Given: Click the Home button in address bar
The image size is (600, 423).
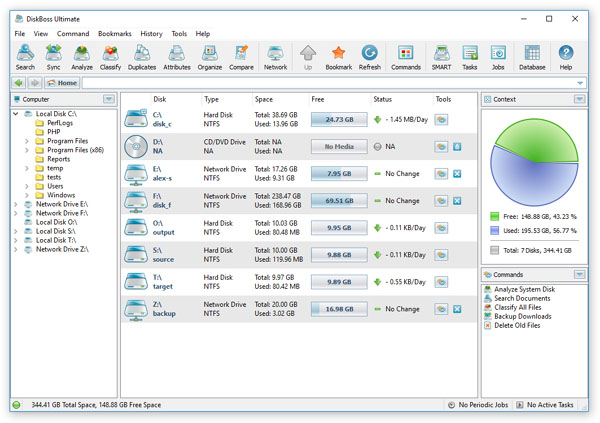Looking at the screenshot, I should click(62, 83).
